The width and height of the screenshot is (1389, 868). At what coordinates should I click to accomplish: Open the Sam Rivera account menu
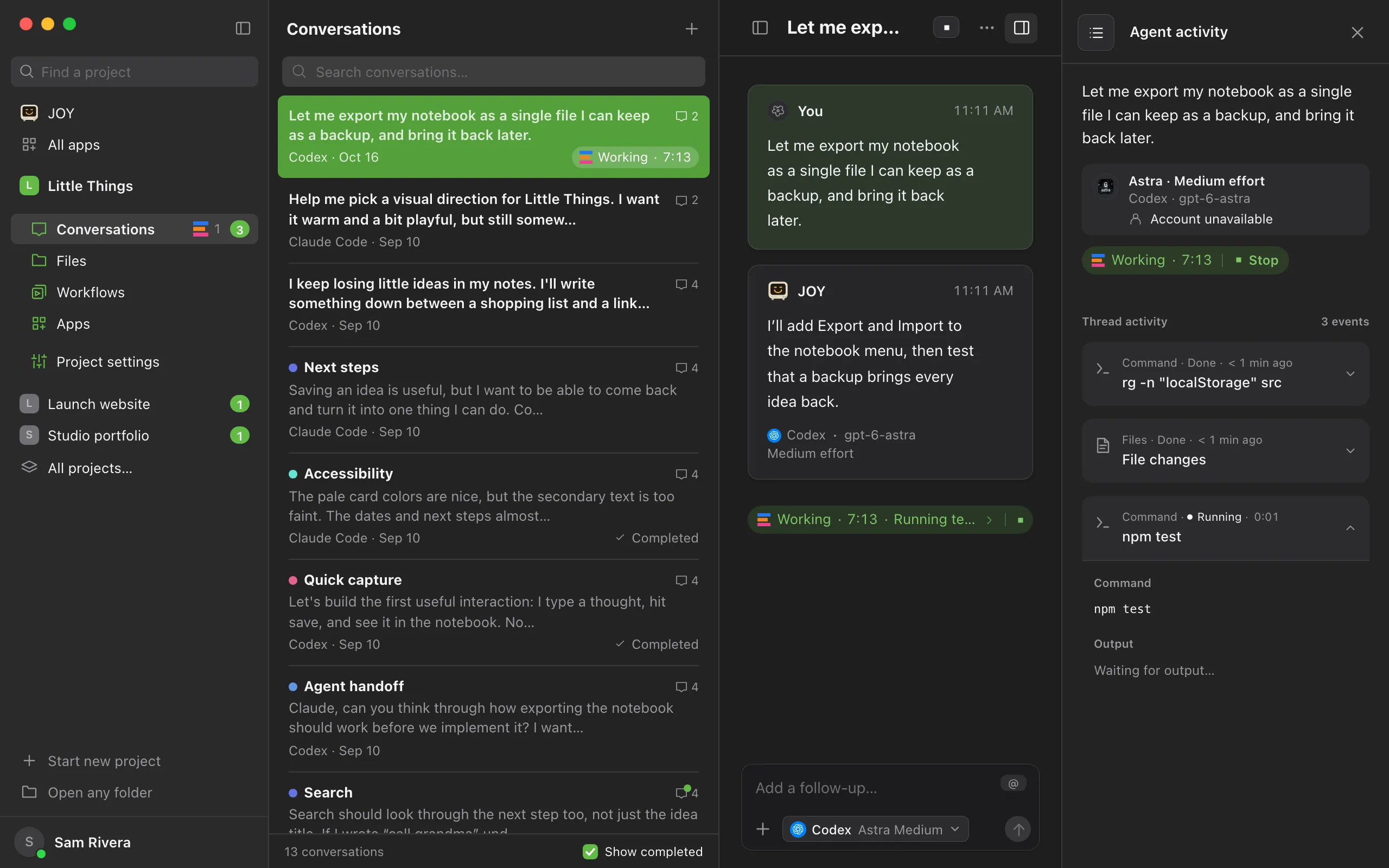(135, 842)
